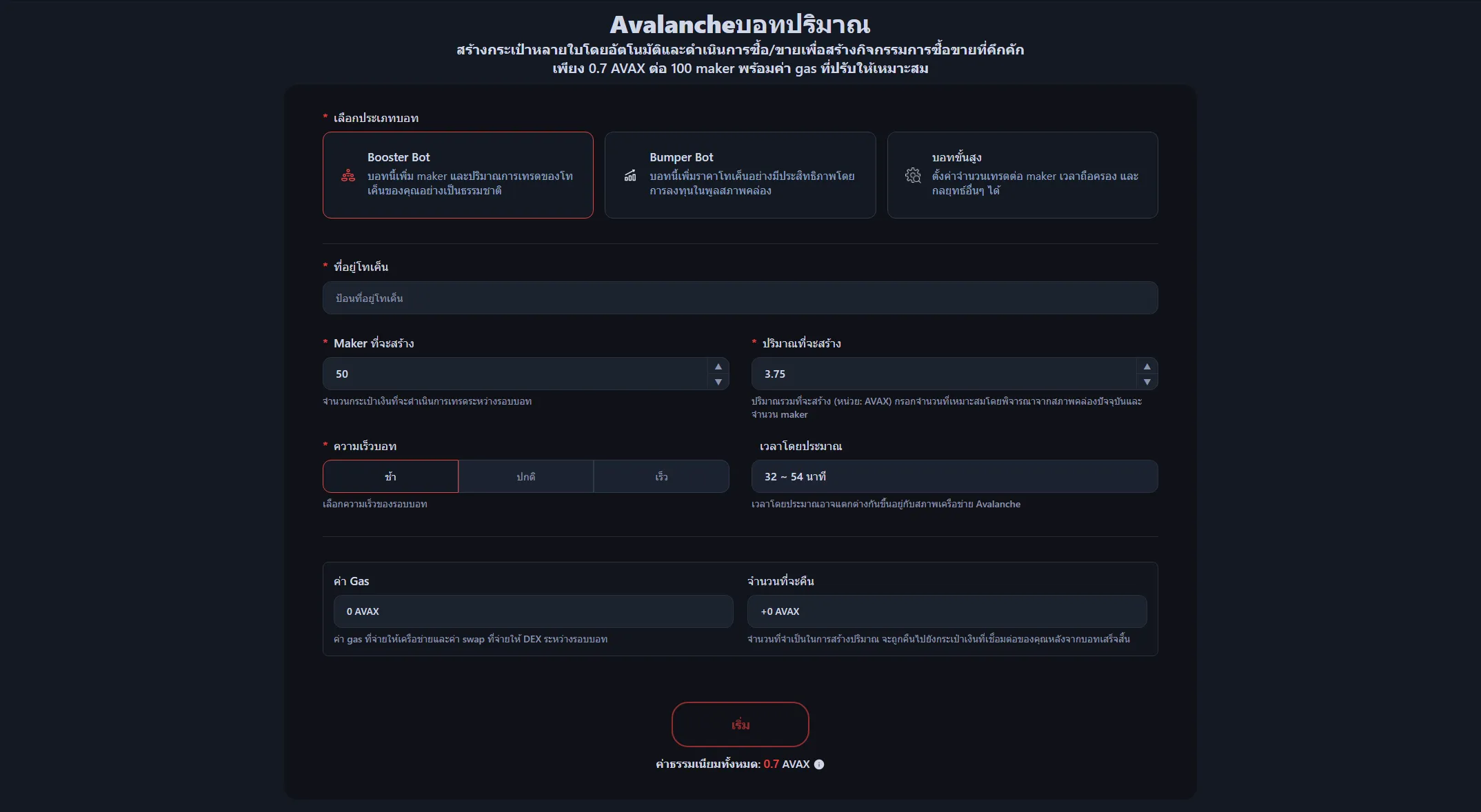Screen dimensions: 1481x812
Task: Decrease volume amount with down arrow
Action: coord(1147,382)
